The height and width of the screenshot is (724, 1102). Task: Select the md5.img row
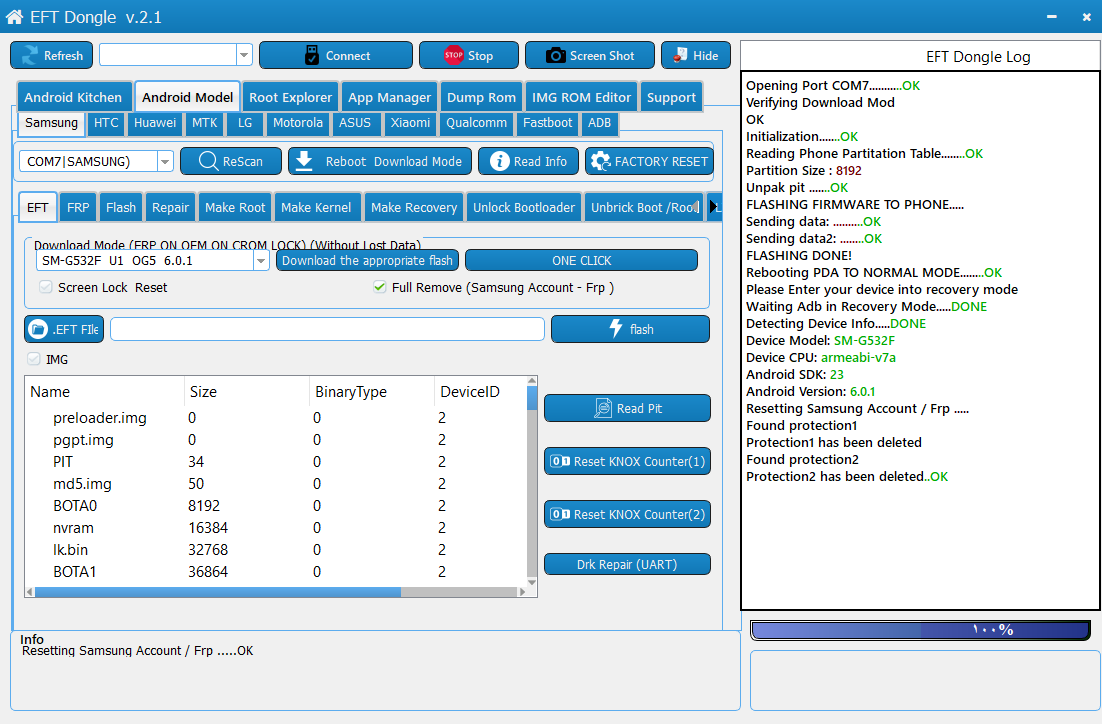(x=276, y=484)
